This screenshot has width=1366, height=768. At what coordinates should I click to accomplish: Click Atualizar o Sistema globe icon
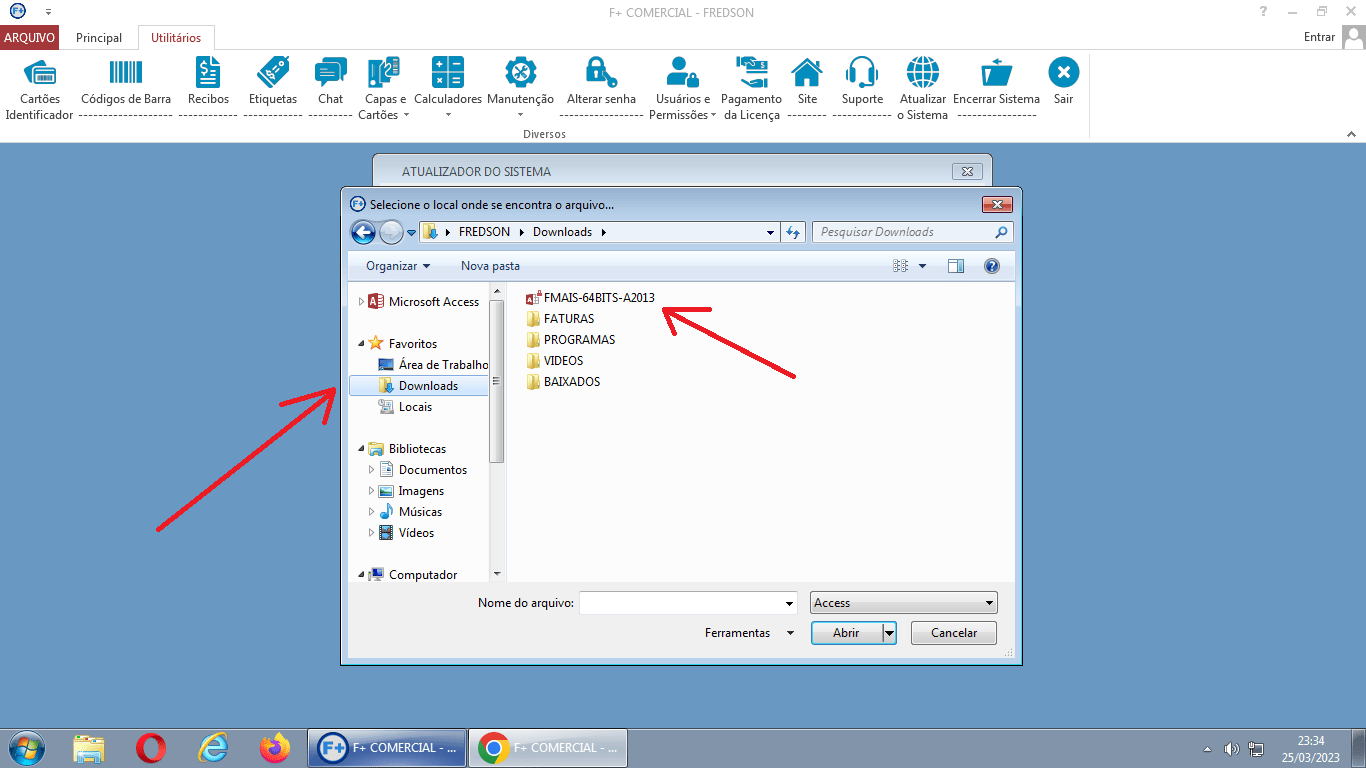[x=922, y=73]
